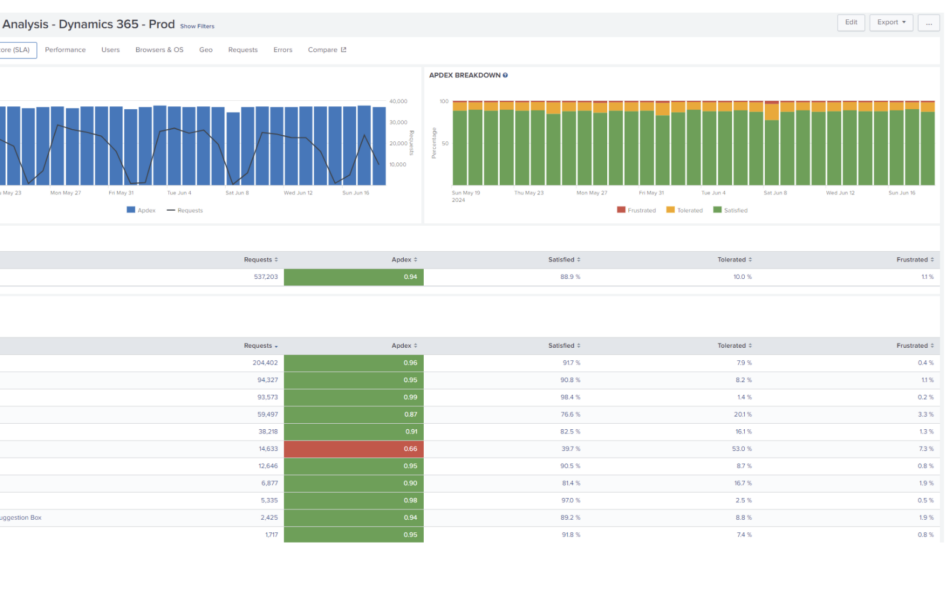Open the Export dropdown menu
Screen dimensions: 950x594
point(890,22)
